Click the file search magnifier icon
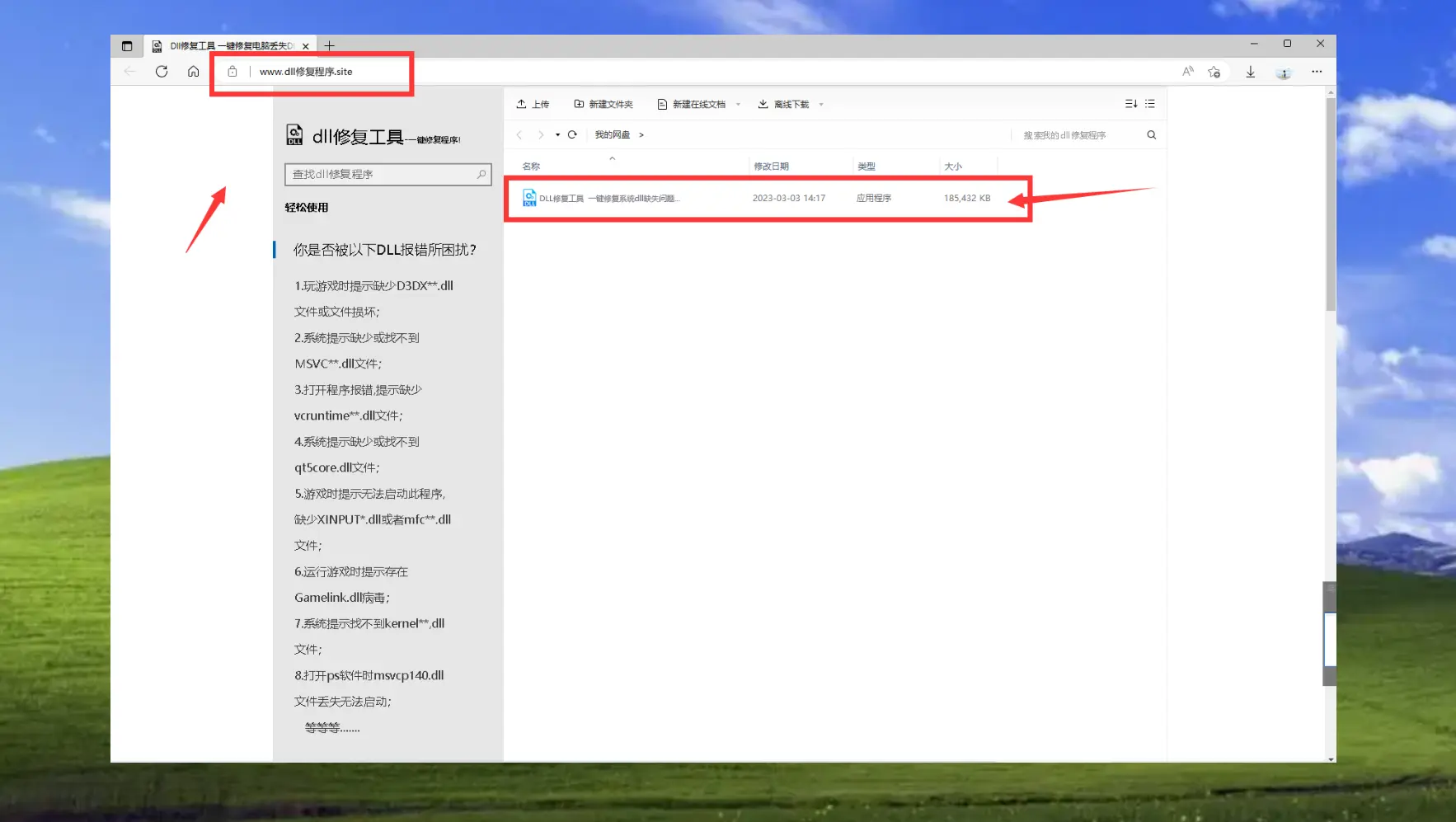The height and width of the screenshot is (822, 1456). point(1152,134)
